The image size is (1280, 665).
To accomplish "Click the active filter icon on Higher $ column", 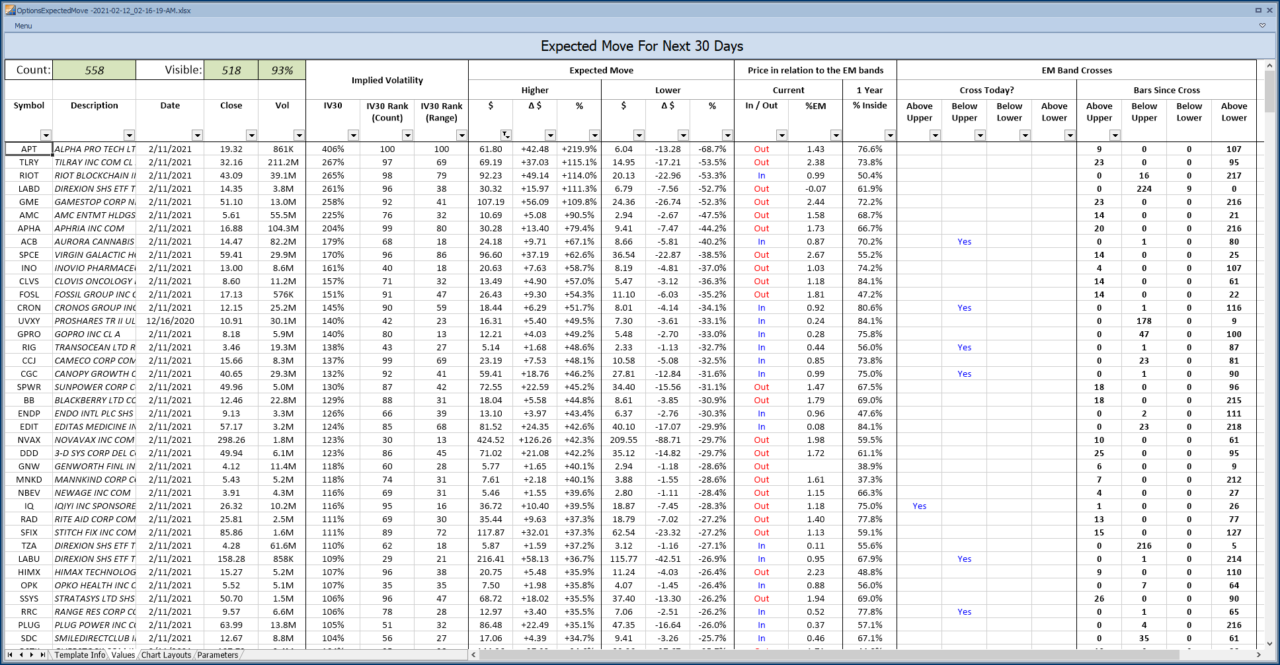I will 505,134.
